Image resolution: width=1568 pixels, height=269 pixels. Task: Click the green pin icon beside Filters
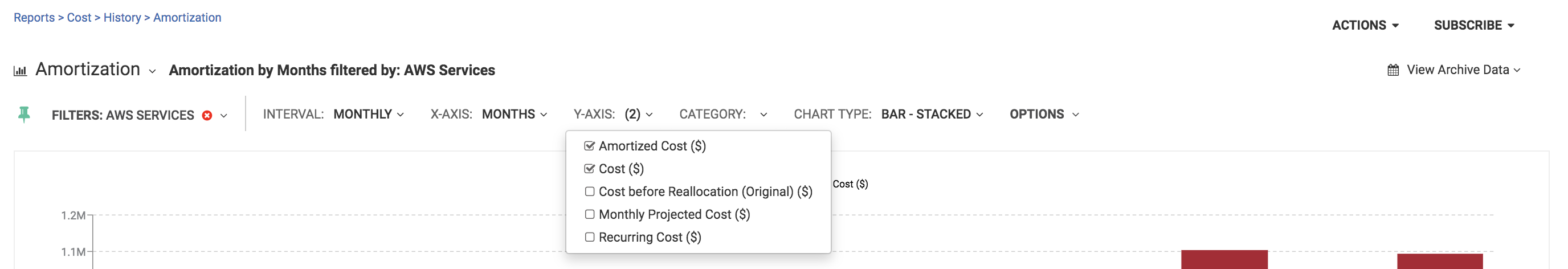tap(24, 115)
